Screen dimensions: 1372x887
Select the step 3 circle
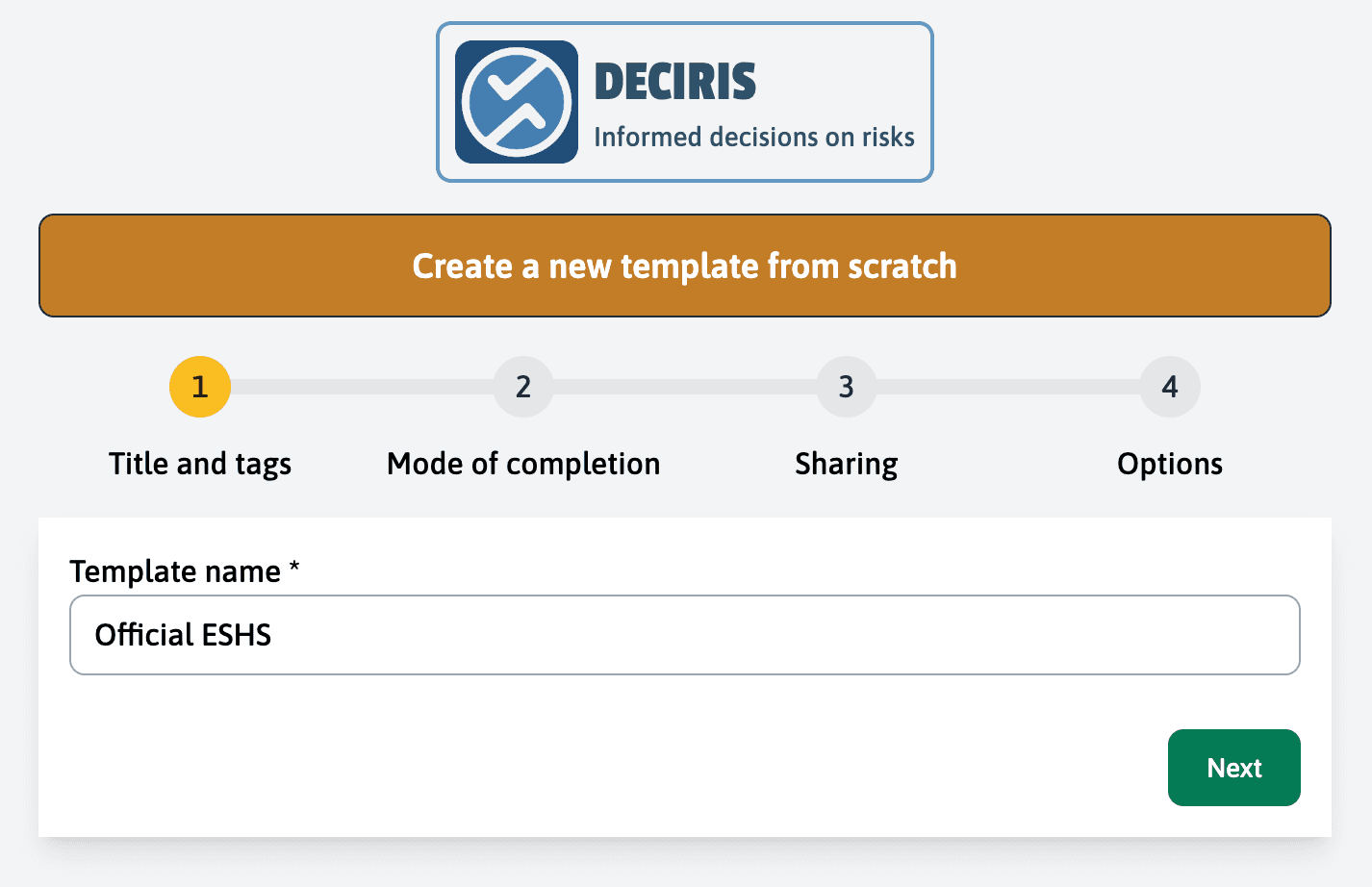point(846,386)
